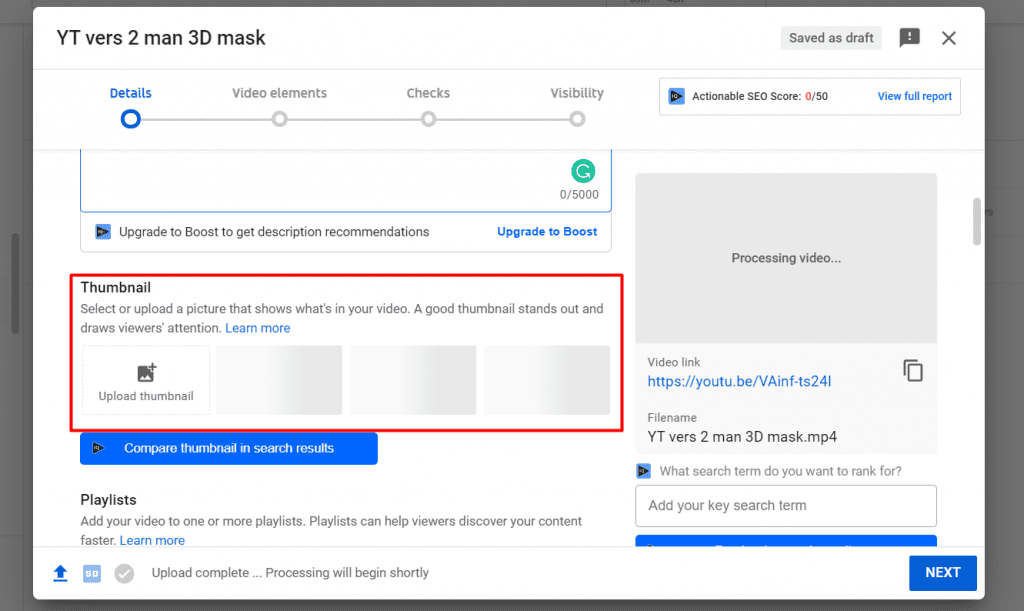Click the NEXT button
The height and width of the screenshot is (611, 1024).
tap(942, 572)
